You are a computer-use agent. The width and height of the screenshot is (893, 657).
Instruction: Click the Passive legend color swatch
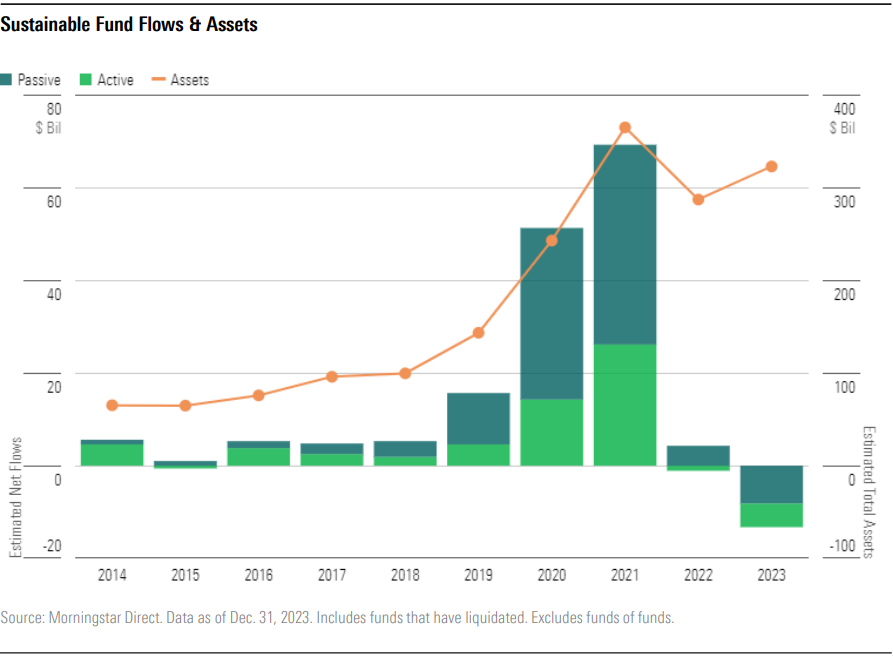(6, 80)
